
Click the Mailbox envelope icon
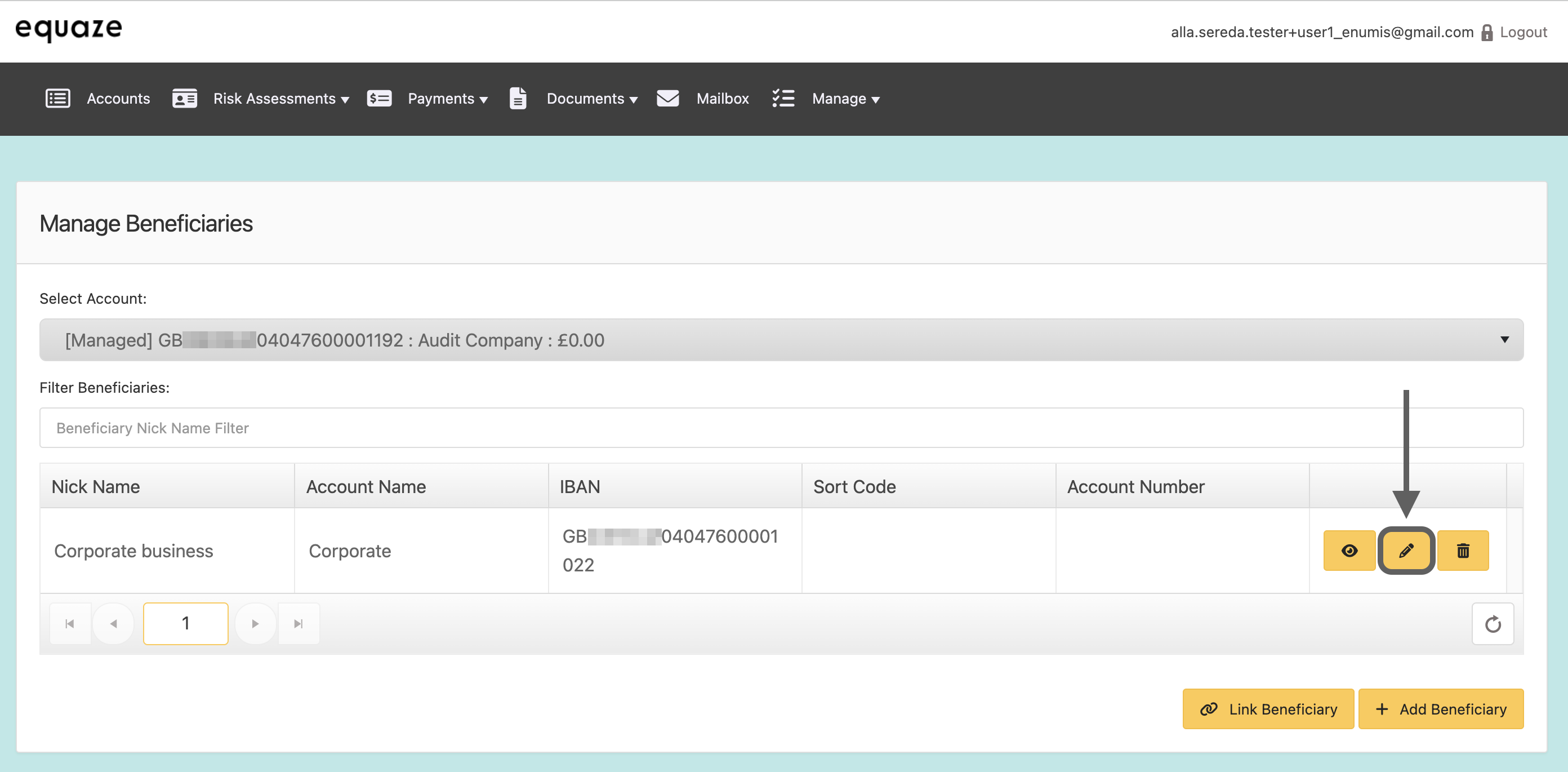[x=668, y=99]
